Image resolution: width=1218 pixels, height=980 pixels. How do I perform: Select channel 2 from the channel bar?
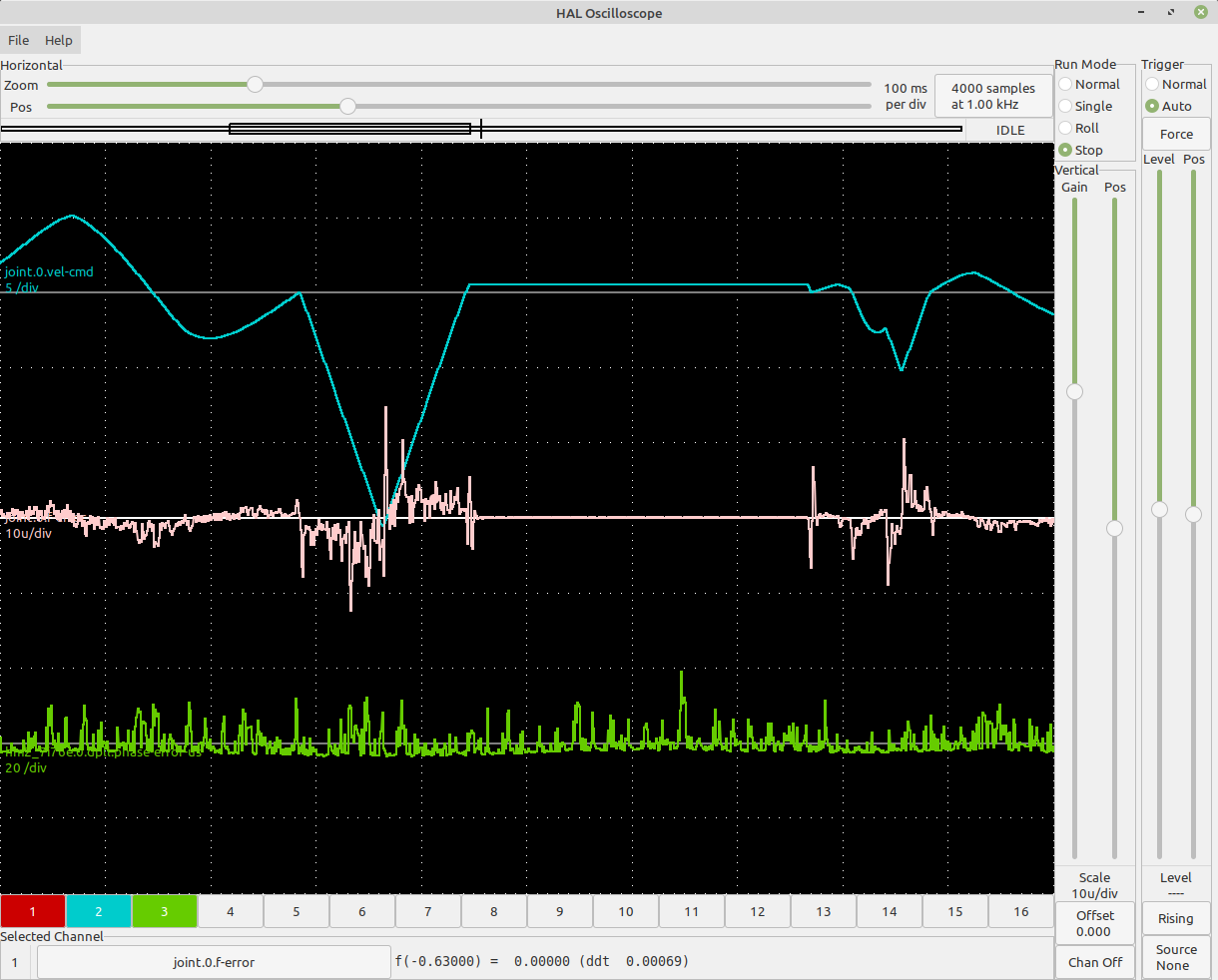(99, 911)
